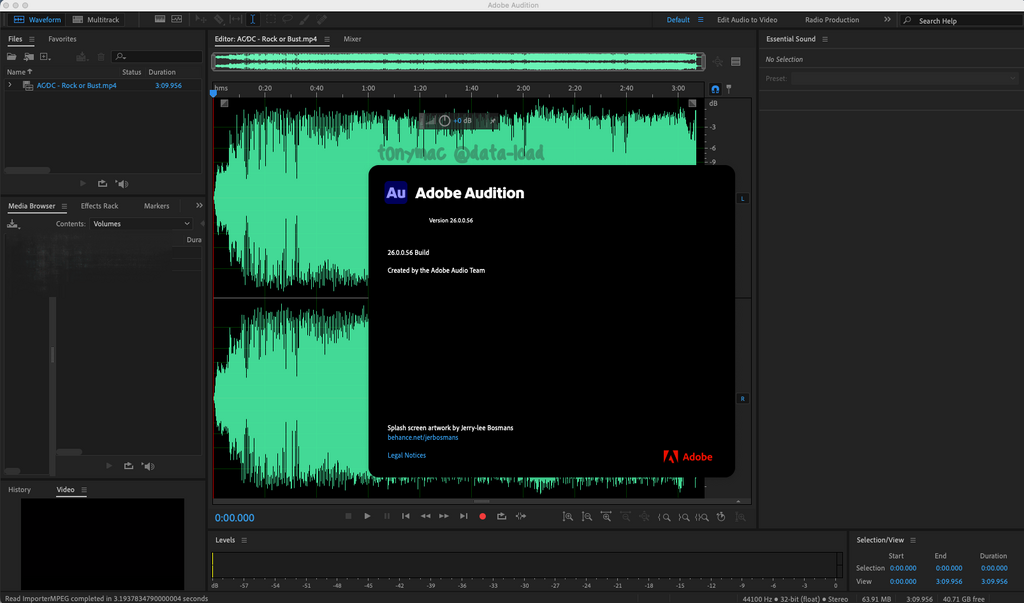Open the Contents Volumes dropdown
This screenshot has height=603, width=1024.
tap(142, 224)
